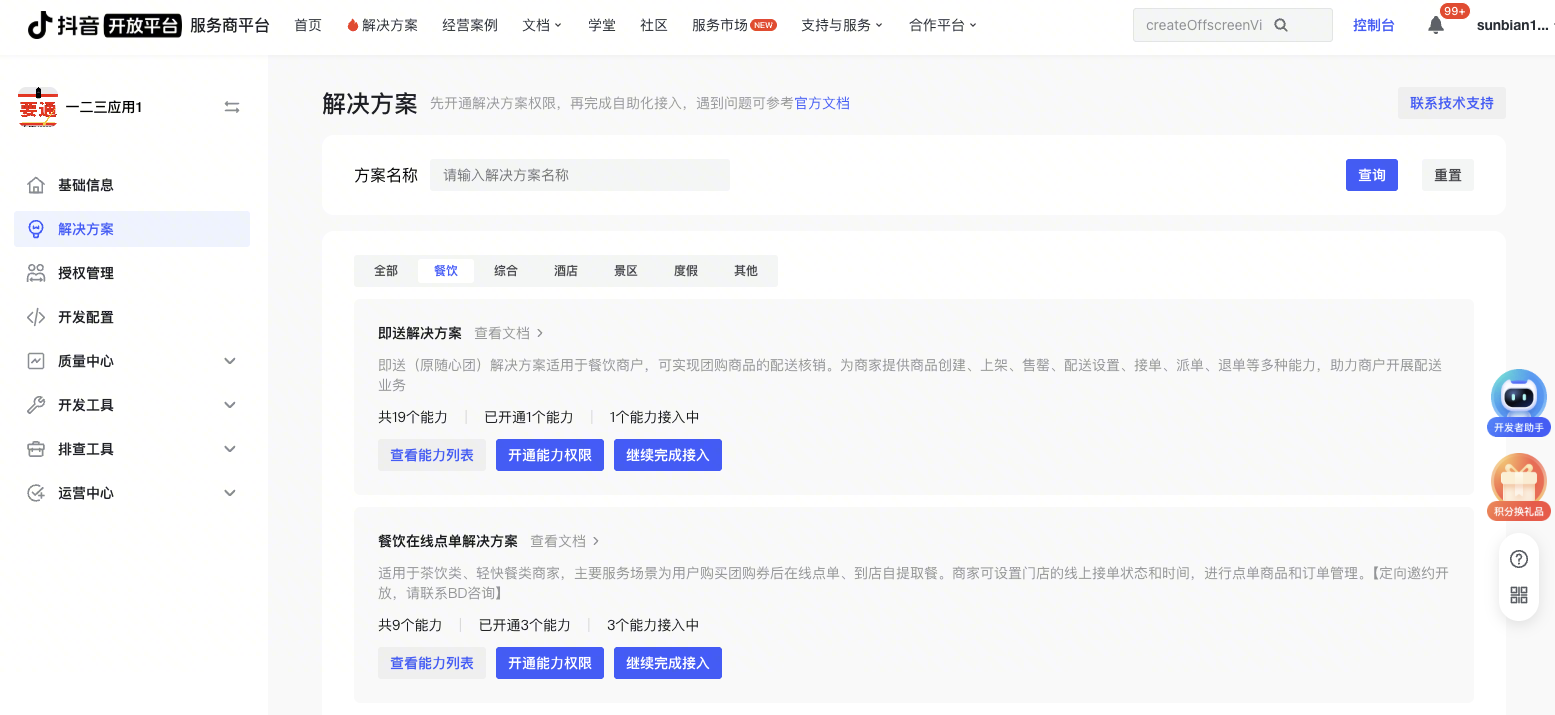This screenshot has height=715, width=1555.
Task: Switch to the 酒店 category tab
Action: coord(566,271)
